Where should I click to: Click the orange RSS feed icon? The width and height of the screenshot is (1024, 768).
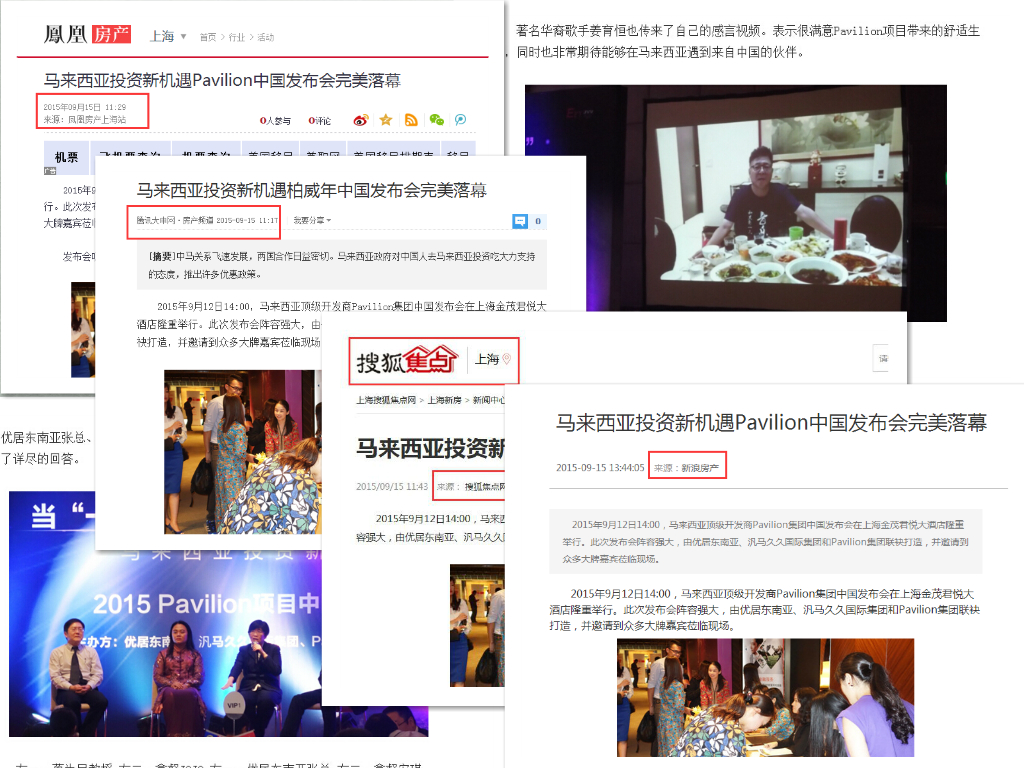pos(411,120)
